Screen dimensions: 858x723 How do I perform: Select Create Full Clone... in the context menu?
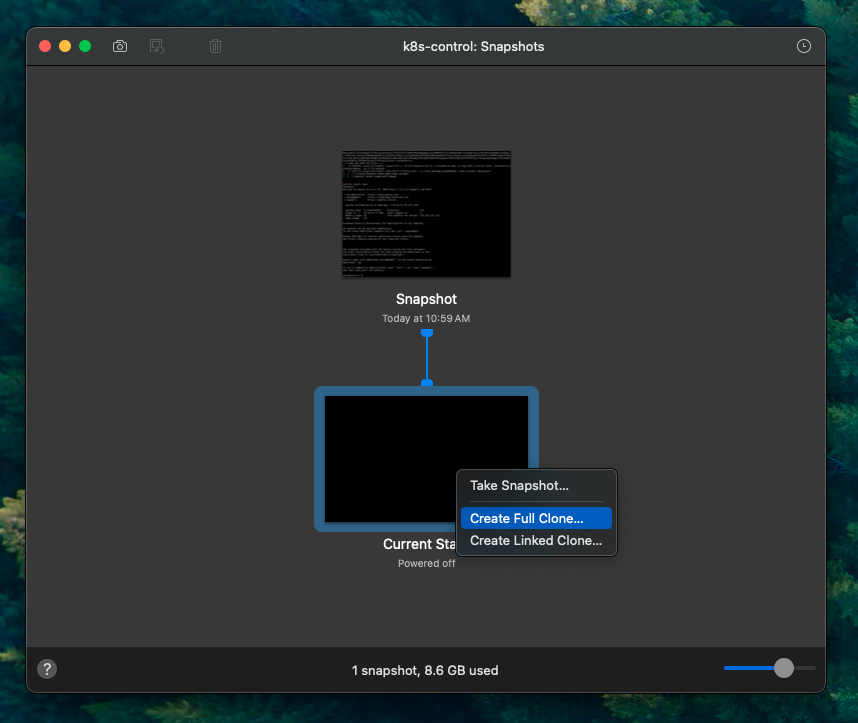coord(527,518)
